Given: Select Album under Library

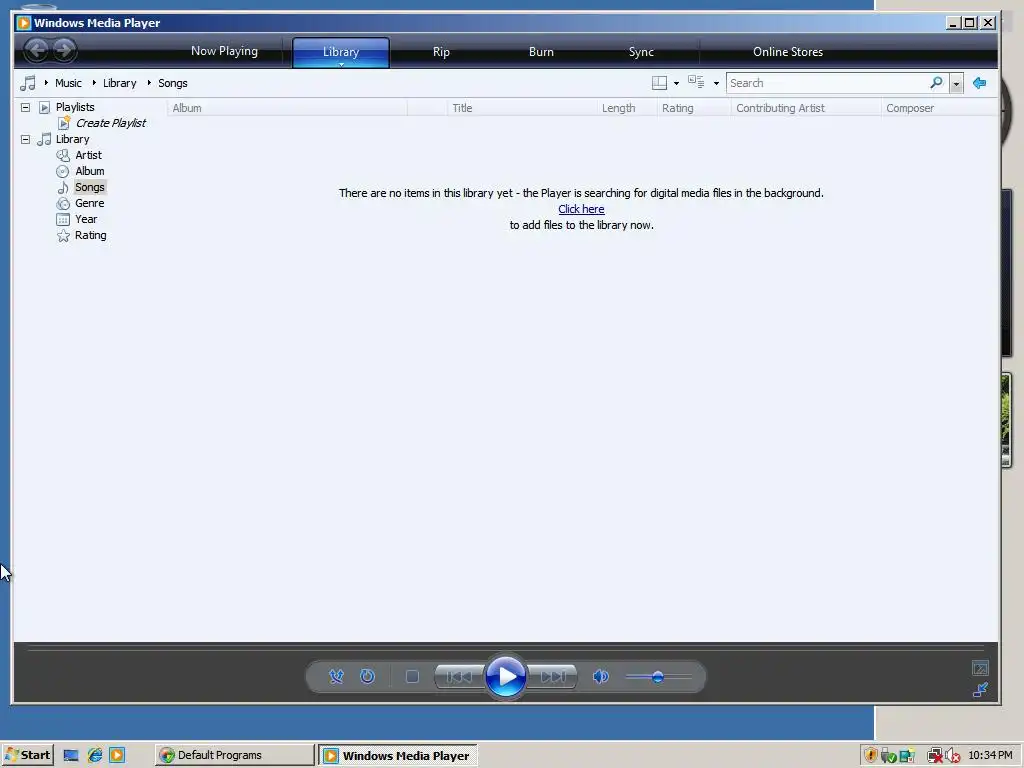Looking at the screenshot, I should coord(89,171).
